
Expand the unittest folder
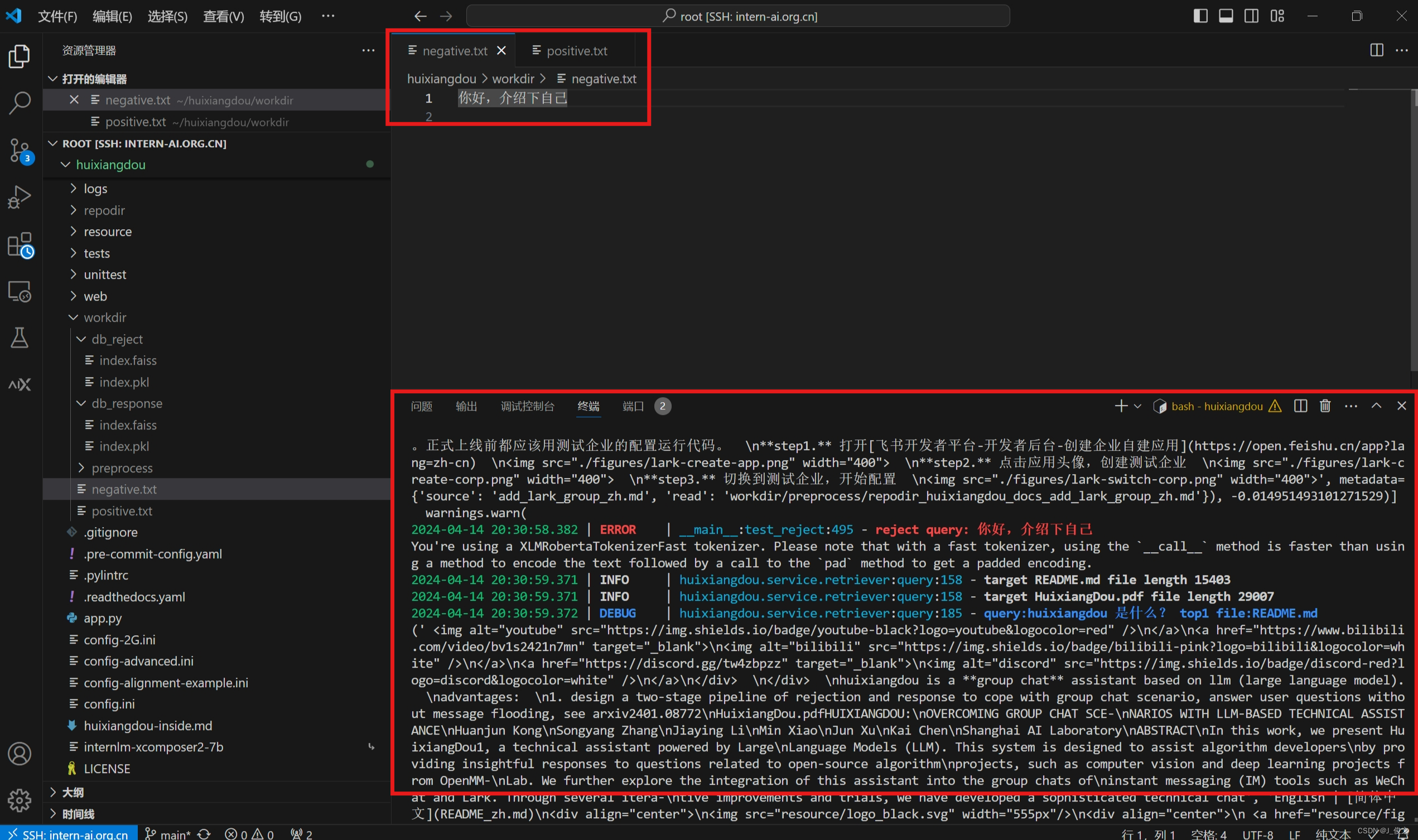(216, 274)
